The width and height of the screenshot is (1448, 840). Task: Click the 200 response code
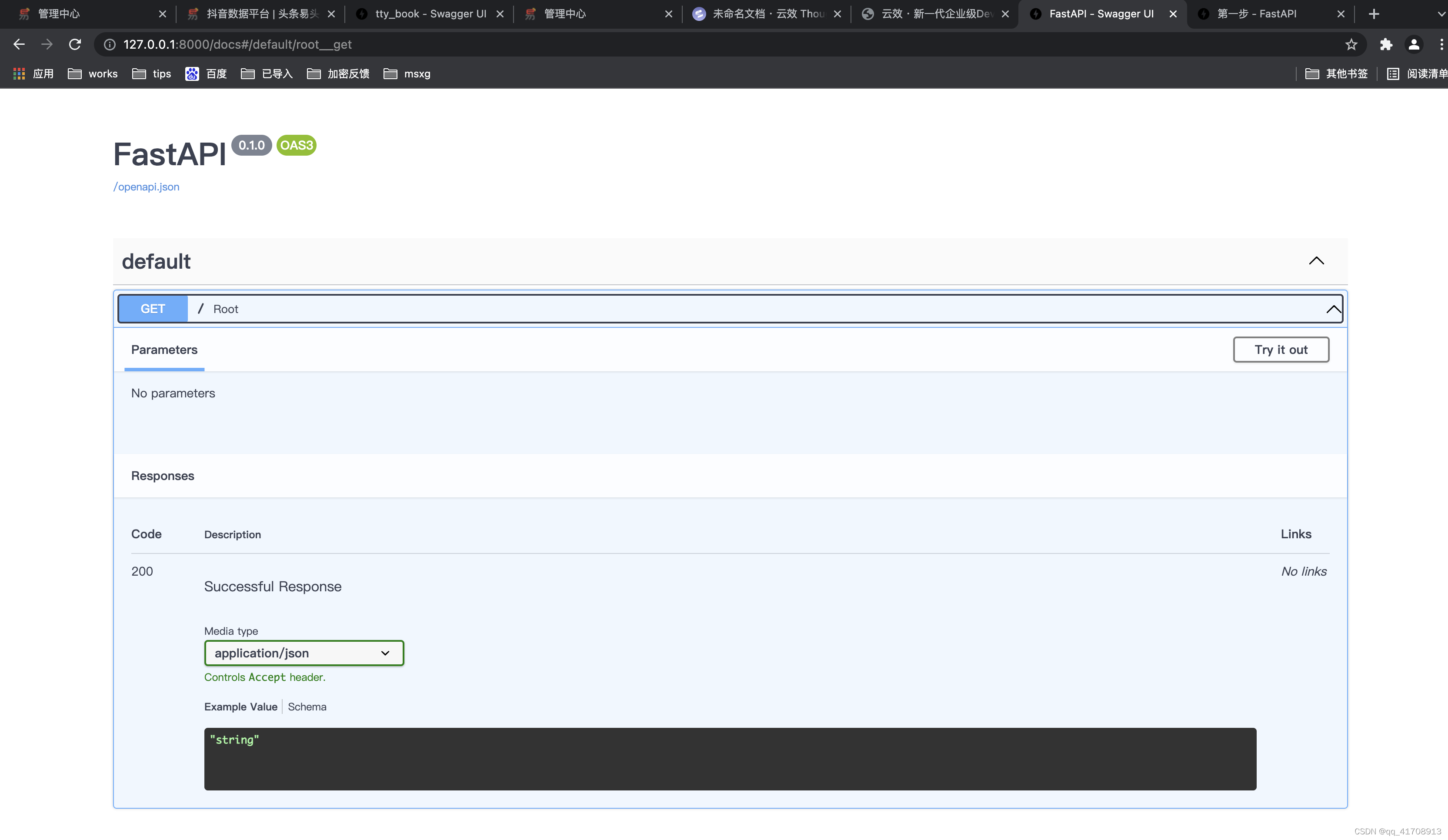pos(142,571)
